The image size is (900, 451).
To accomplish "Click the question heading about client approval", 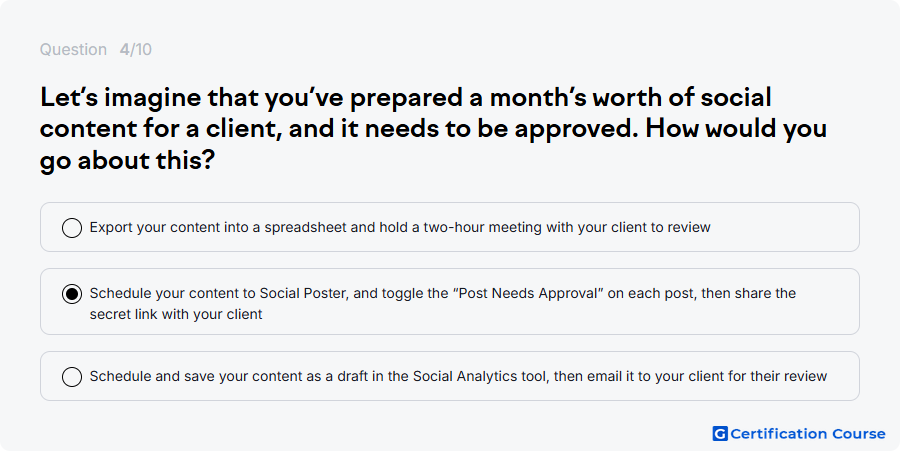I will 433,129.
